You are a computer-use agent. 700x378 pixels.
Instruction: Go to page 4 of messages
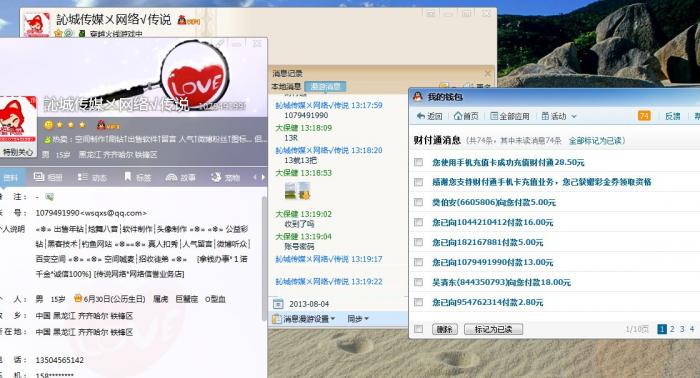click(x=692, y=329)
